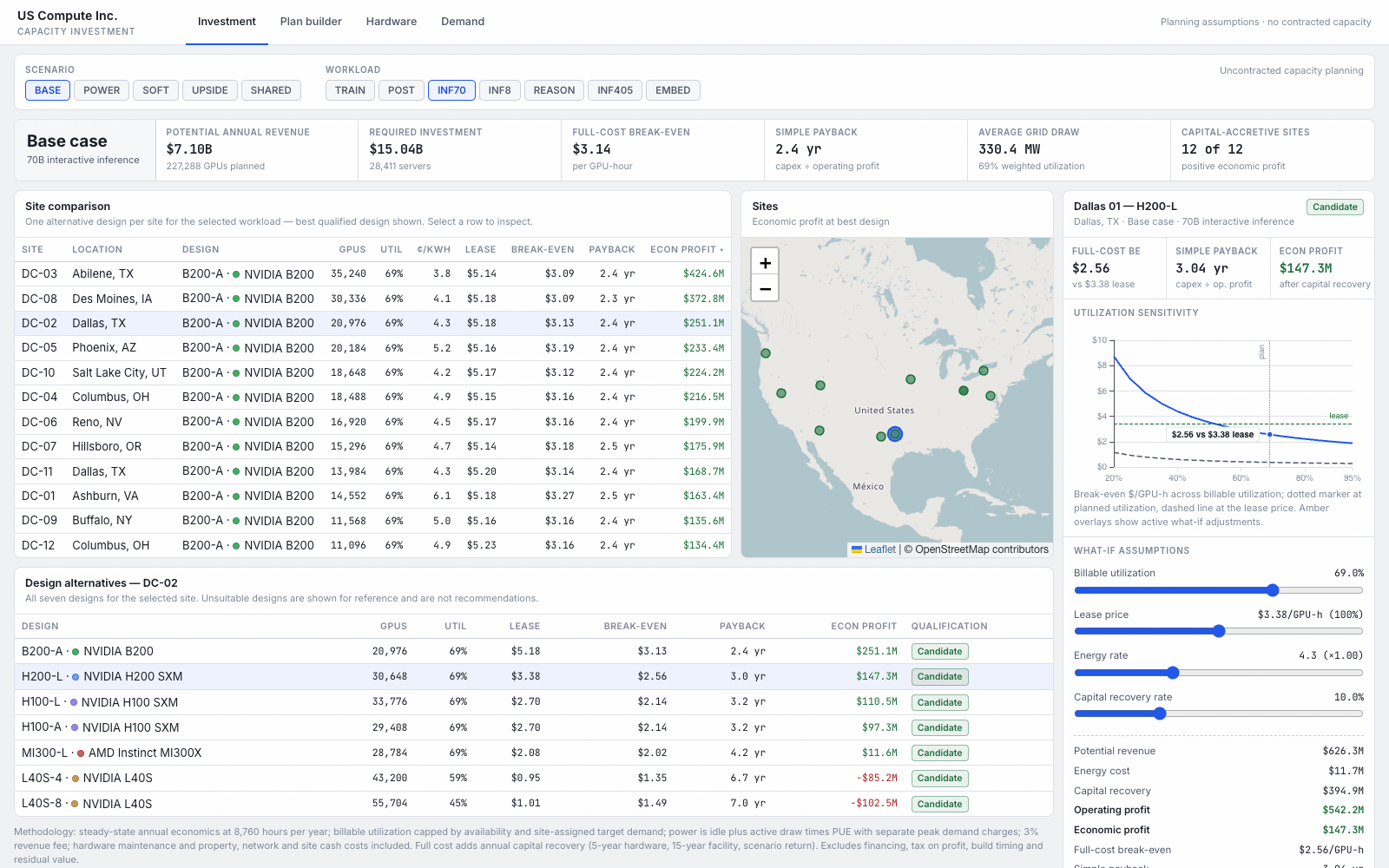Click Candidate badge in the H200-L row
Image resolution: width=1389 pixels, height=868 pixels.
[x=939, y=677]
